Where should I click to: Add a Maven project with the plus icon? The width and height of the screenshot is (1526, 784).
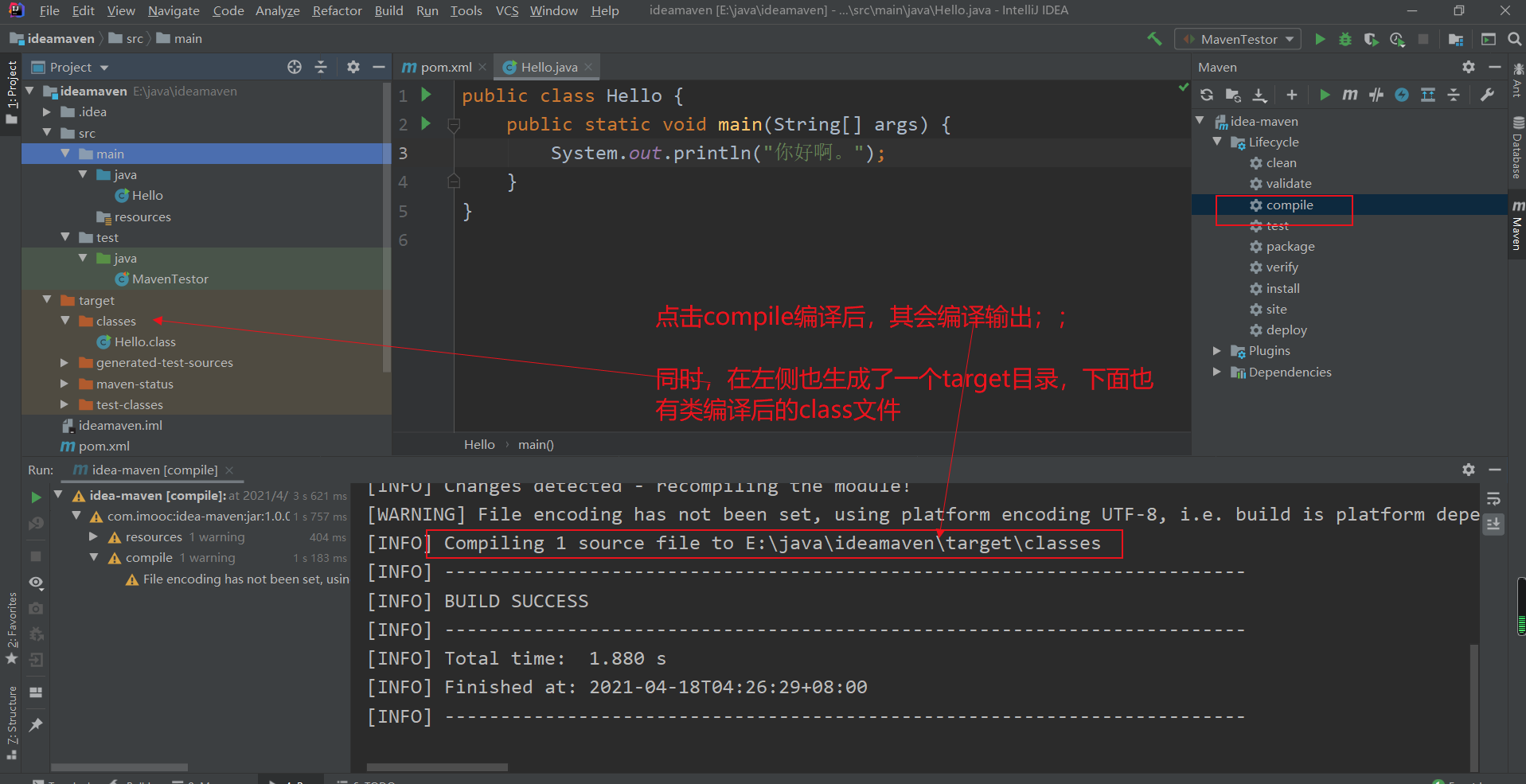[1292, 95]
